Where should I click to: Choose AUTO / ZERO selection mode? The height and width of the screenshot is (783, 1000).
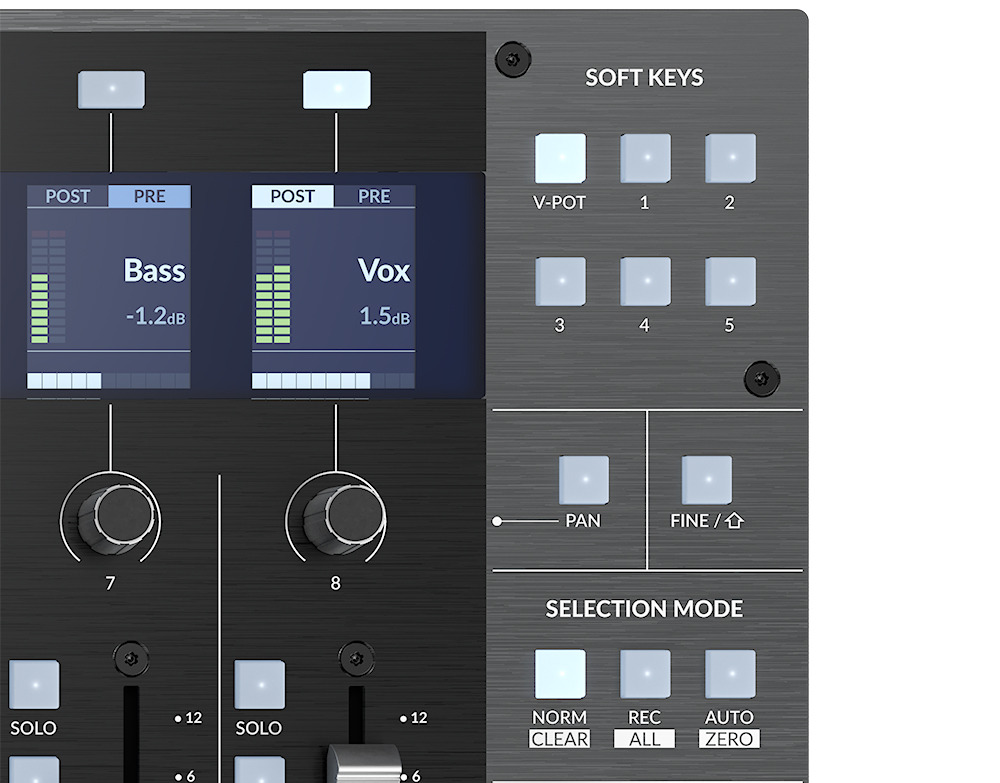coord(730,674)
